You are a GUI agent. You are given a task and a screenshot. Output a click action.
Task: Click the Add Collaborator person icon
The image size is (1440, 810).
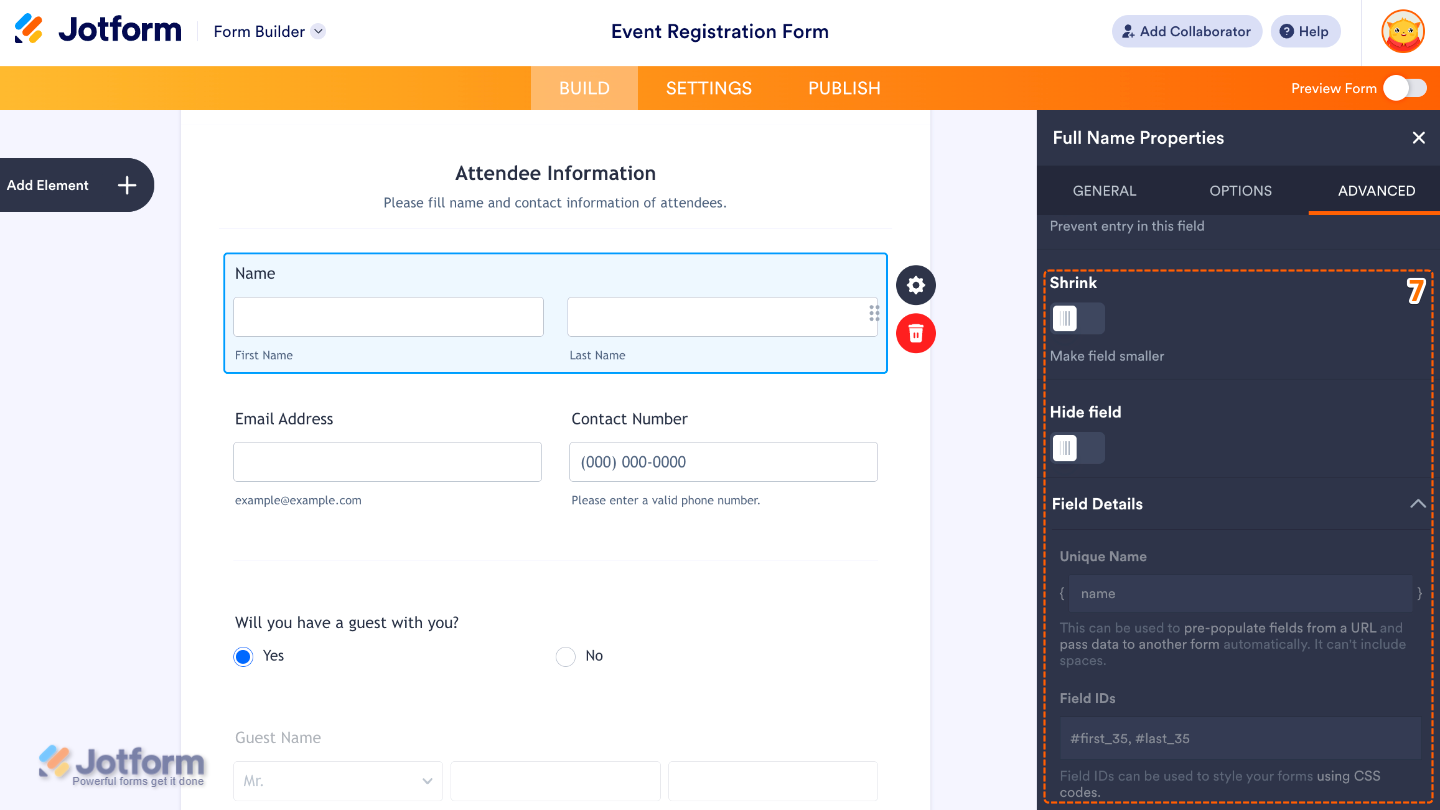click(x=1129, y=31)
